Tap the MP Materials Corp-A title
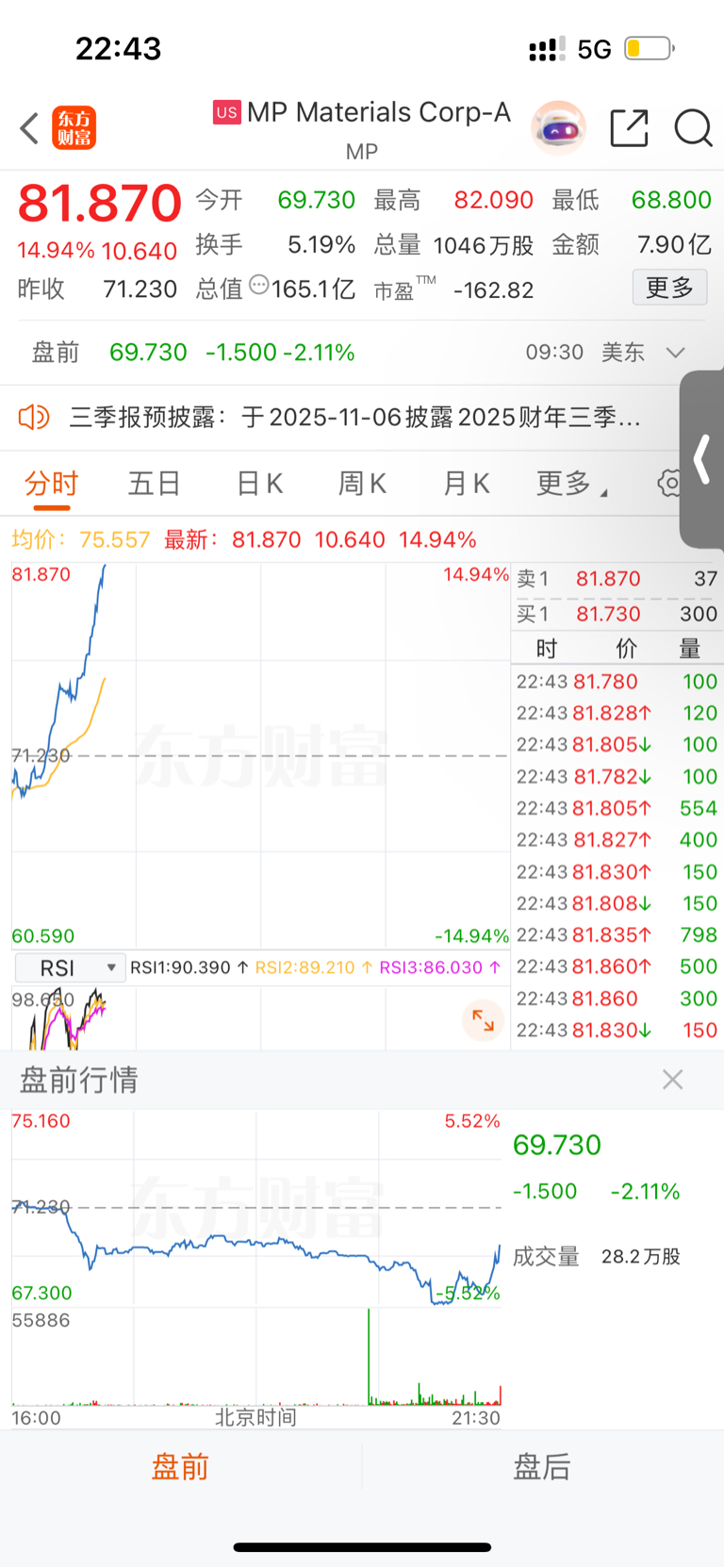Viewport: 724px width, 1568px height. coord(379,112)
